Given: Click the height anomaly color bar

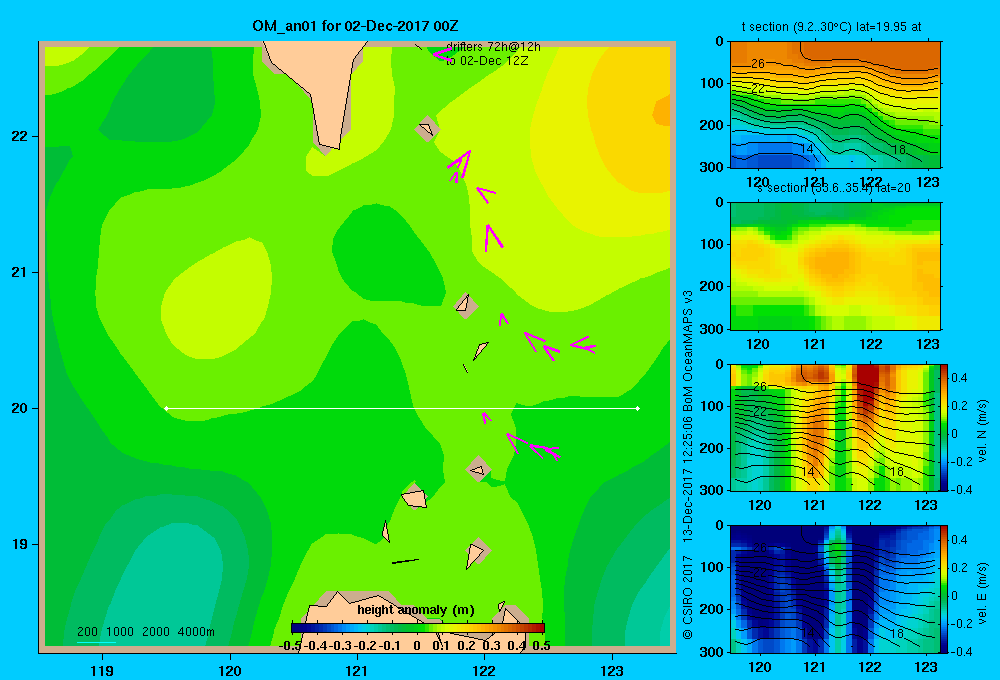Looking at the screenshot, I should click(418, 628).
